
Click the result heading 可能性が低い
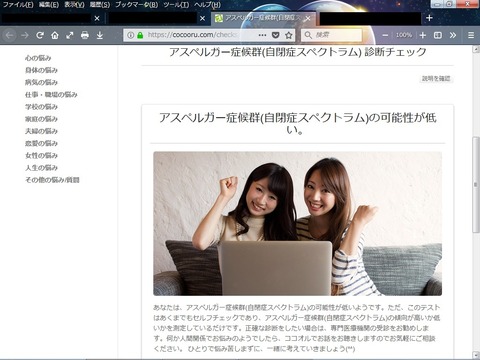tap(297, 124)
